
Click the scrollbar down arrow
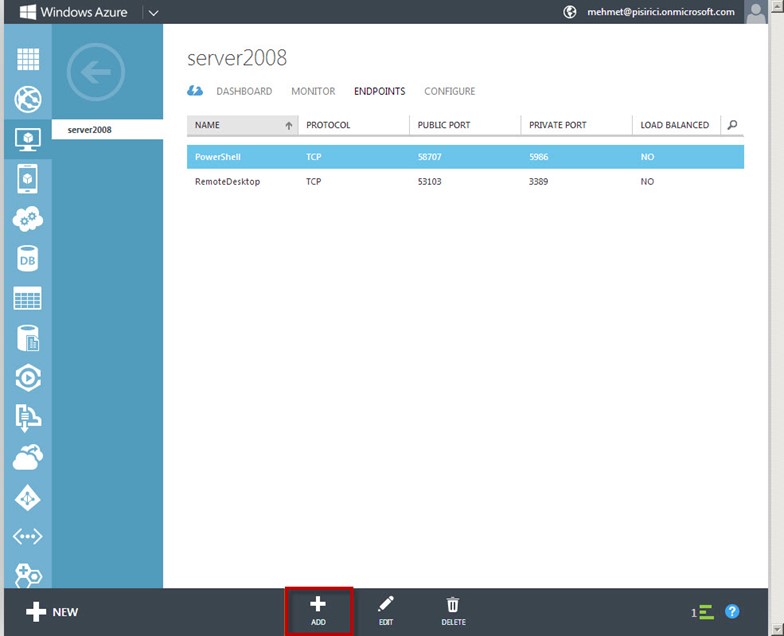(x=776, y=629)
